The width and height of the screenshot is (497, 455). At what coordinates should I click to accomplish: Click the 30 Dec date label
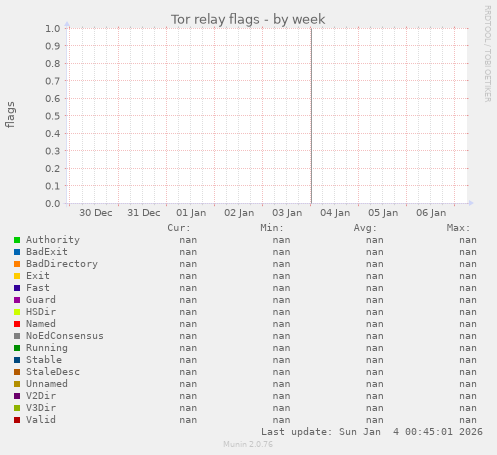[x=96, y=213]
